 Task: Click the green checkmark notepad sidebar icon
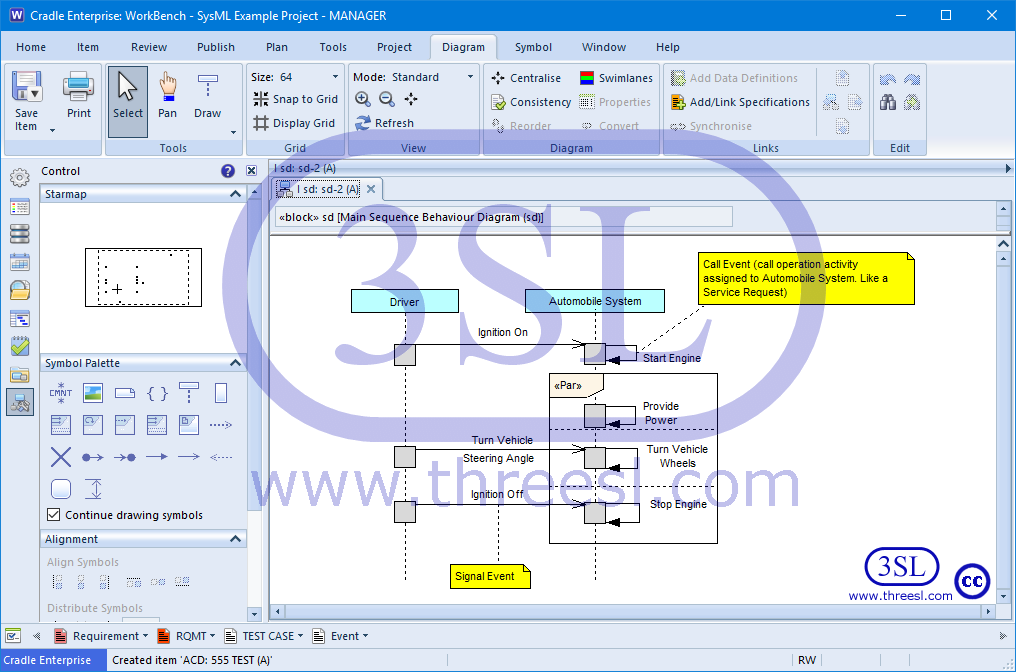click(x=19, y=346)
